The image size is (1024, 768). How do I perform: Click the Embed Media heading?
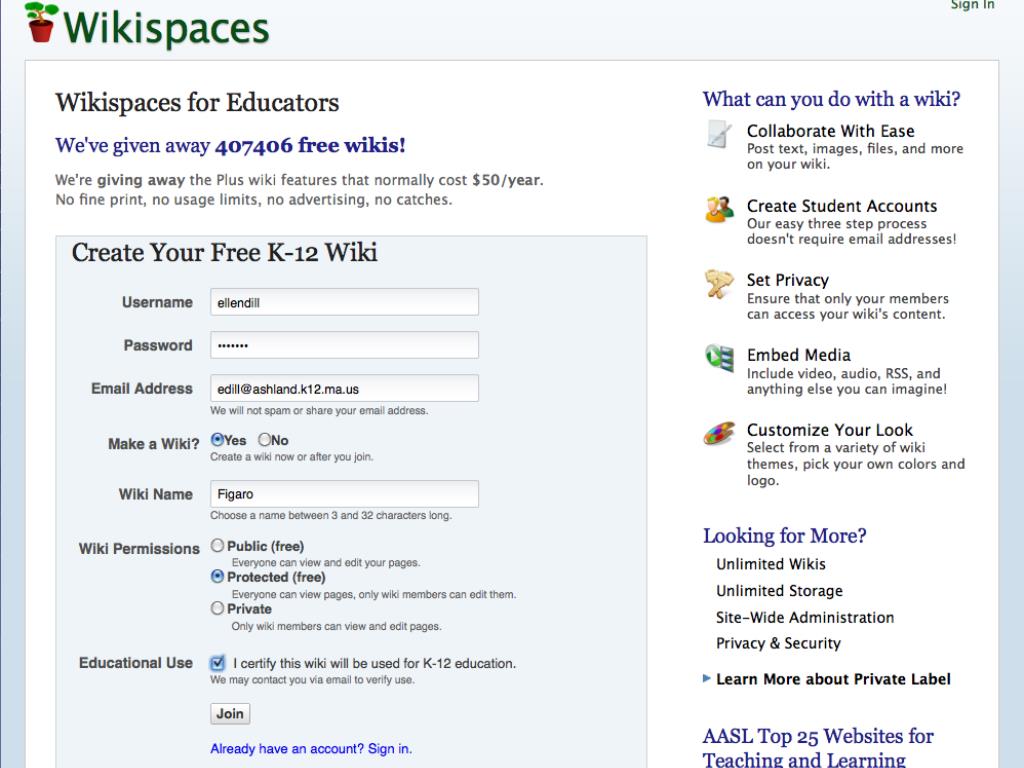(x=799, y=355)
